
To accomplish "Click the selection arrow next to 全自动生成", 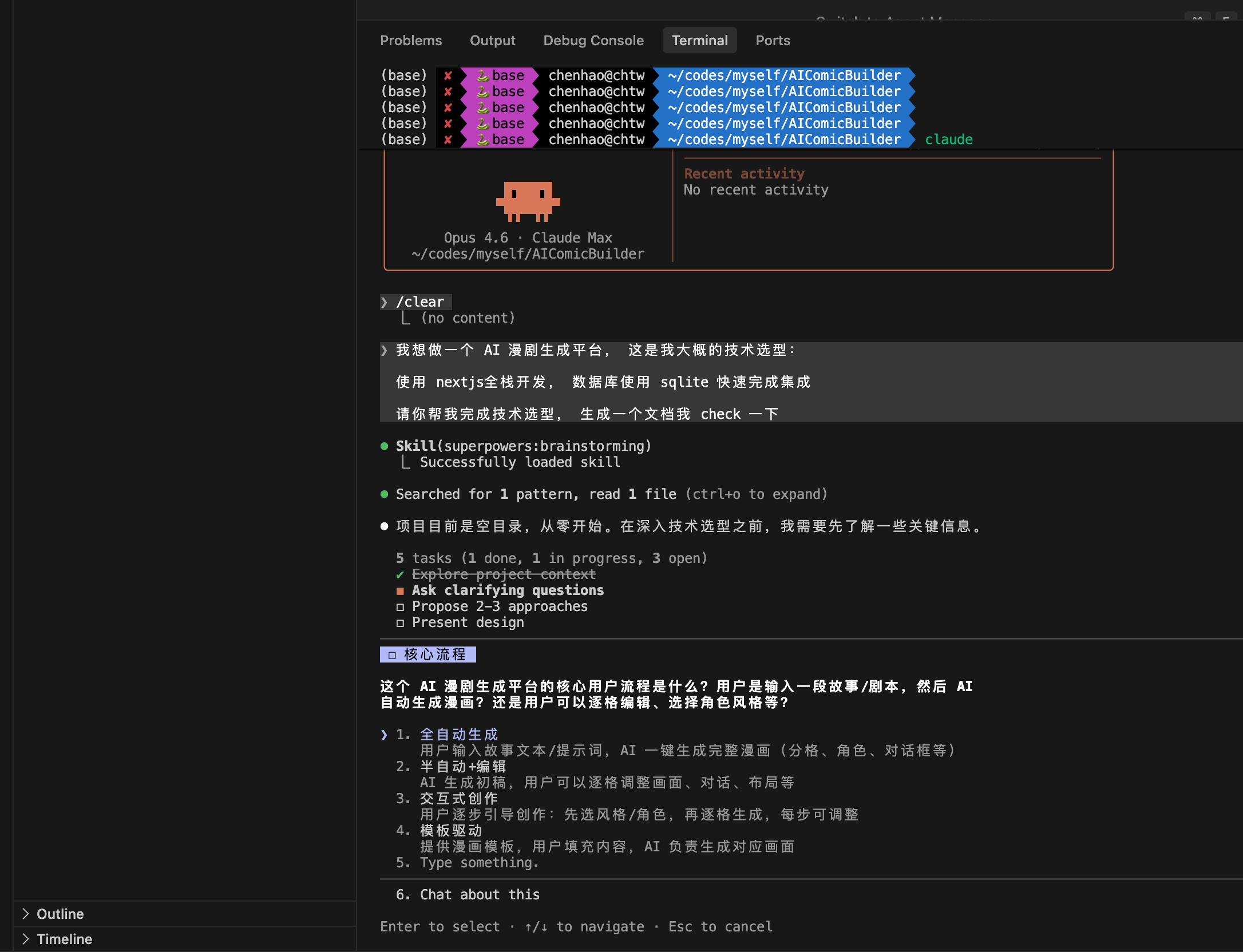I will 385,735.
